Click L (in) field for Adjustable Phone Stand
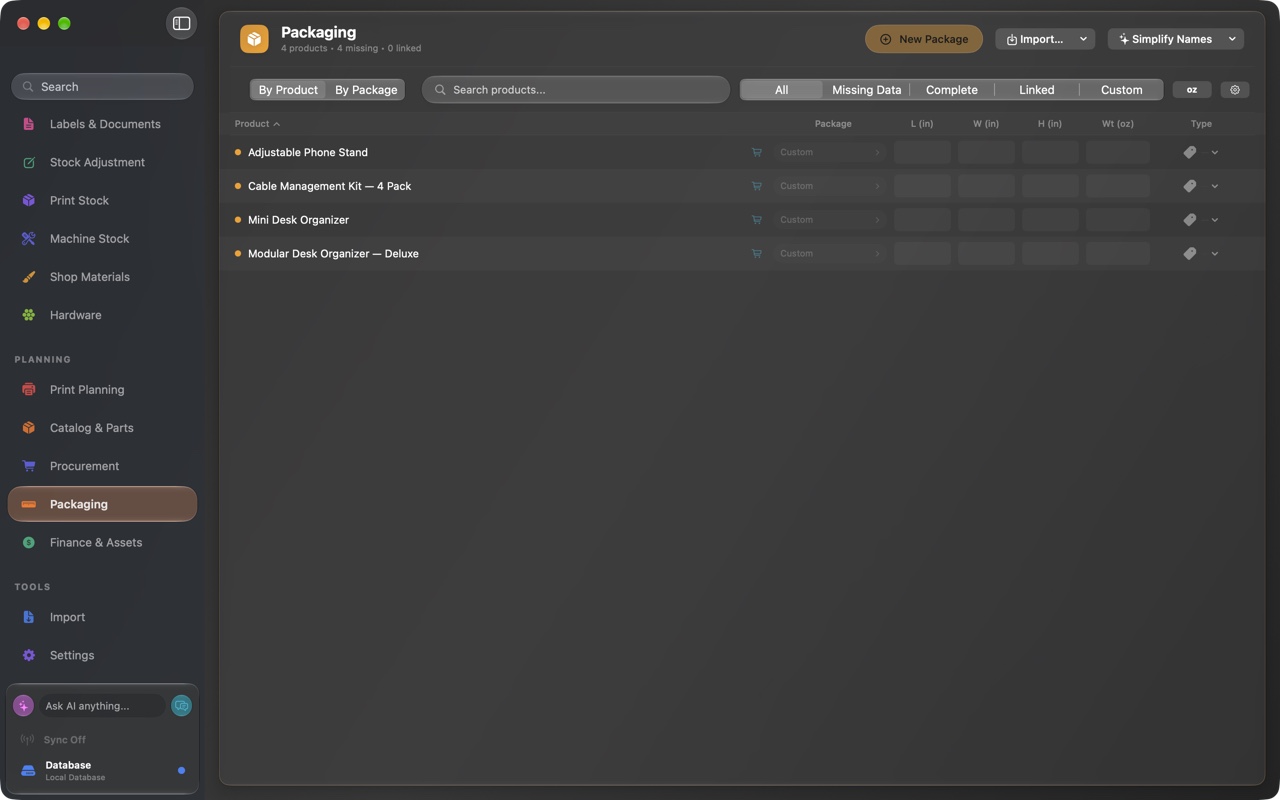Screen dimensions: 1280x800 point(922,152)
